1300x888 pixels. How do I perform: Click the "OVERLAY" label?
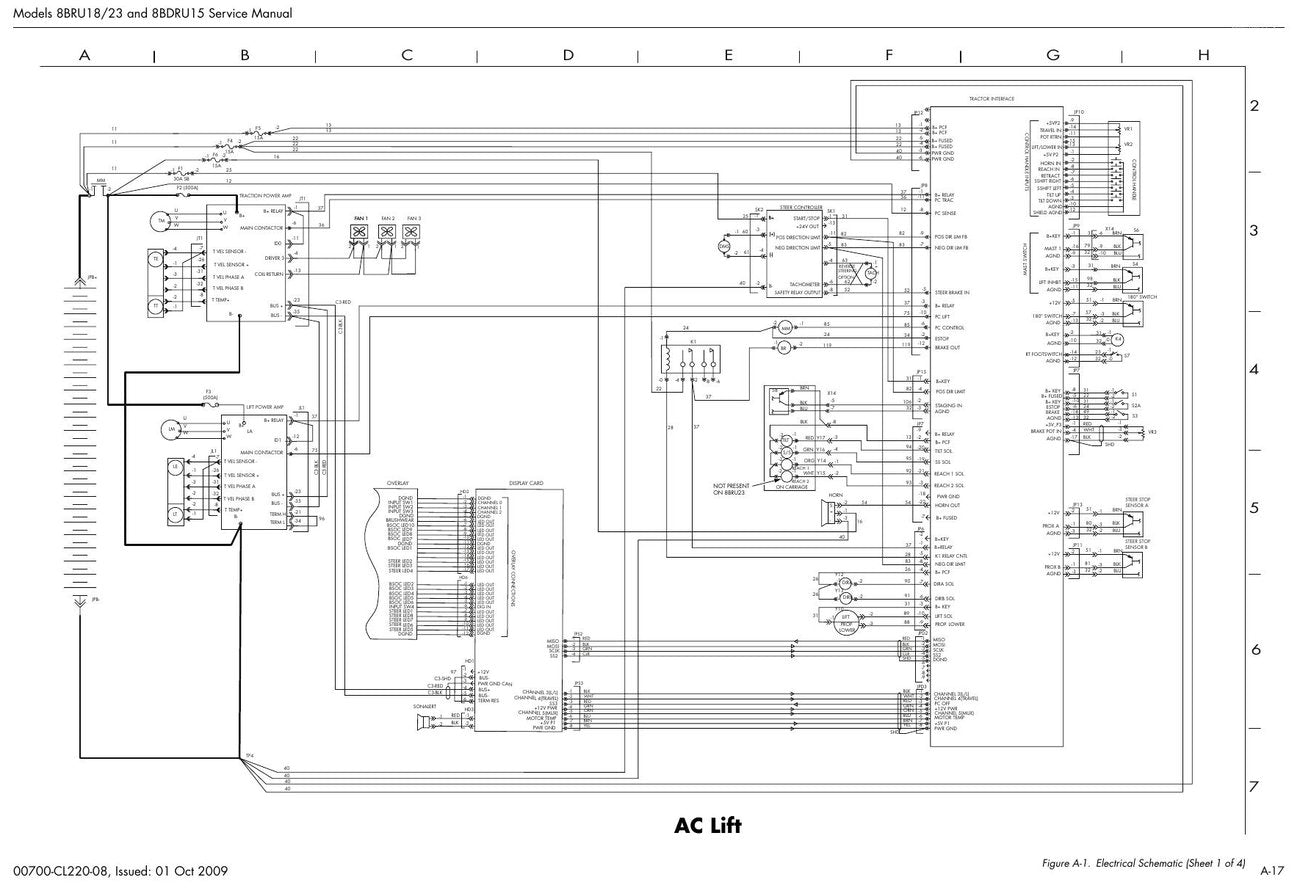click(397, 483)
